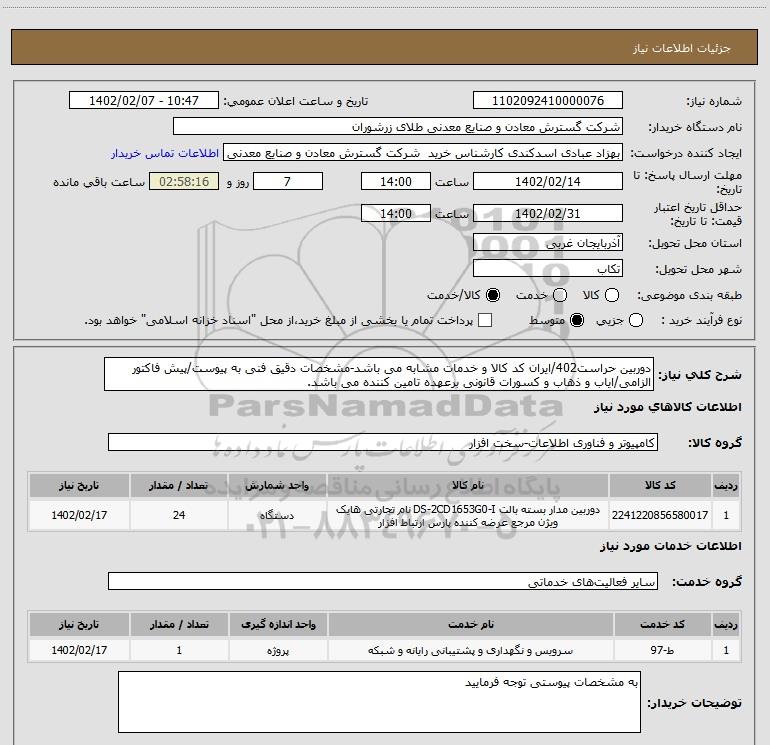The image size is (770, 745).
Task: Click the buyer organization name field
Action: (x=398, y=127)
